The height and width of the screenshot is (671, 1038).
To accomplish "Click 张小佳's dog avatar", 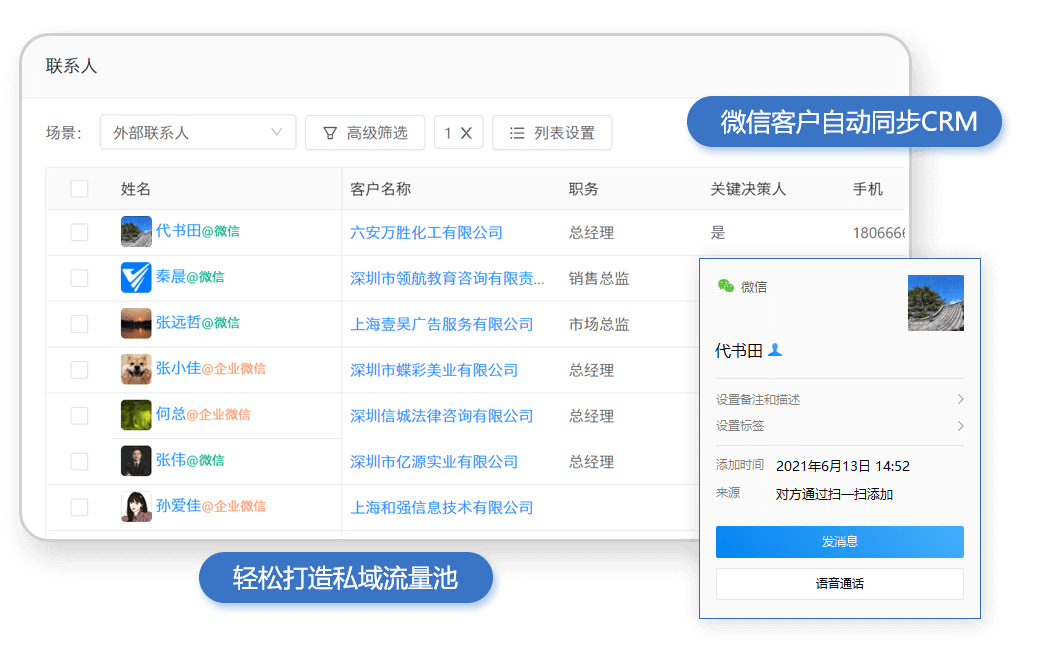I will [136, 369].
